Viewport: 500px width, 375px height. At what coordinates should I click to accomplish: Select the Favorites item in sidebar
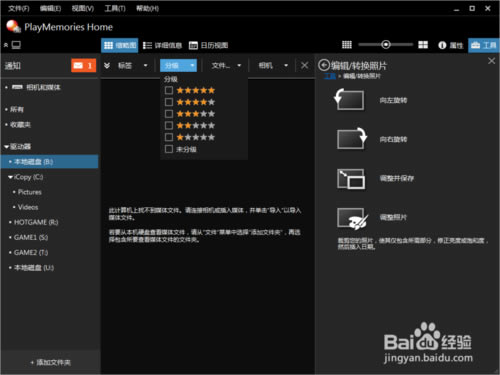pyautogui.click(x=20, y=125)
